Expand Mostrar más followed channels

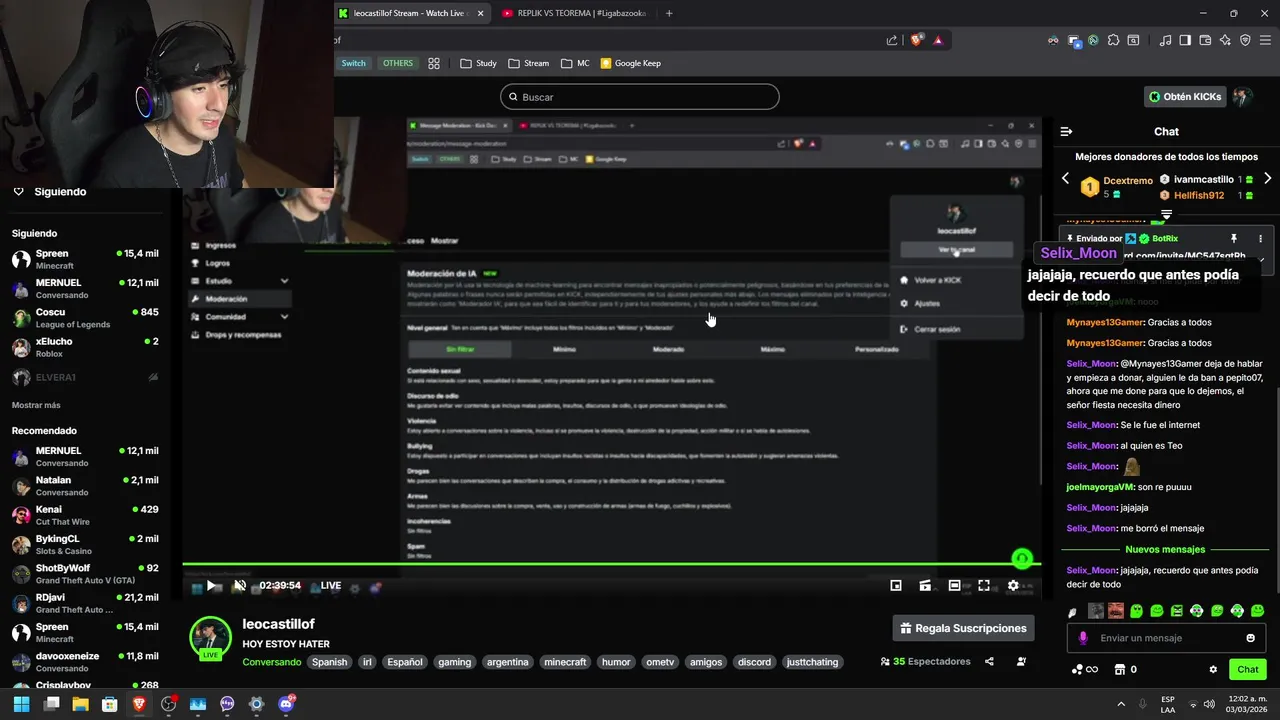(x=36, y=405)
